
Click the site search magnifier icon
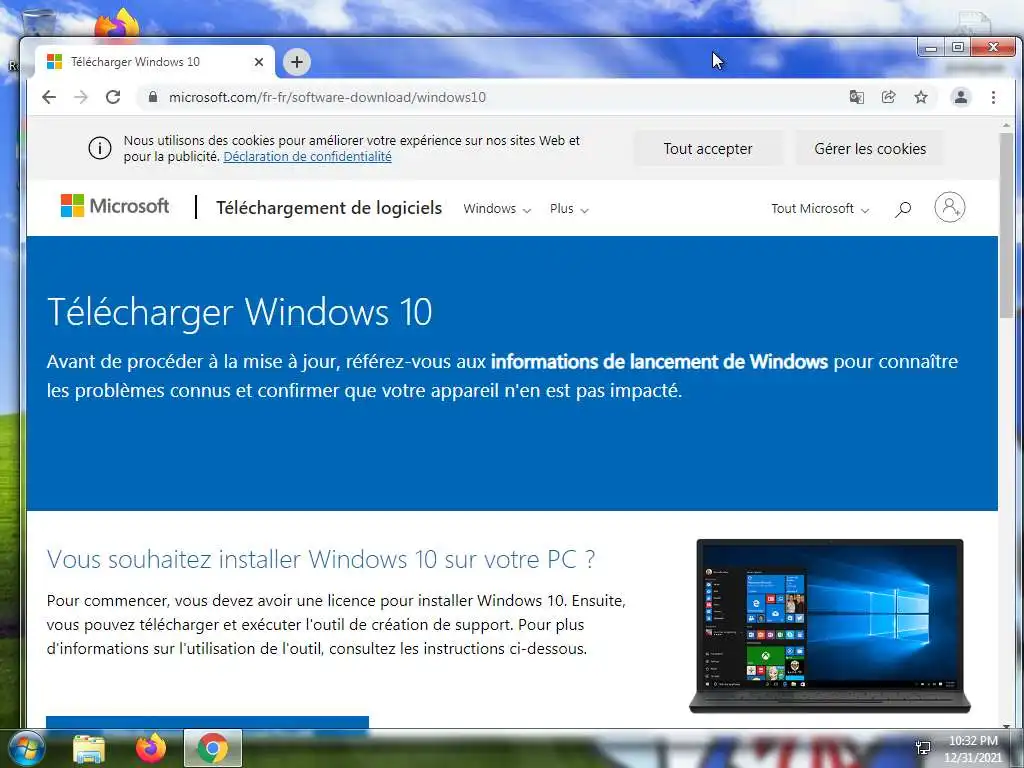point(903,209)
